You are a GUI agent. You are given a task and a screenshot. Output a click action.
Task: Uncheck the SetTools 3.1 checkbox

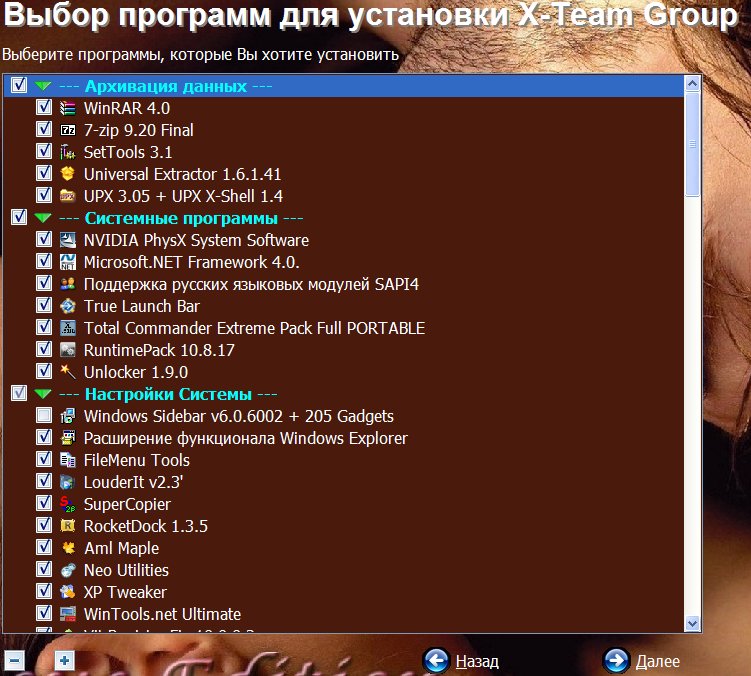[44, 151]
